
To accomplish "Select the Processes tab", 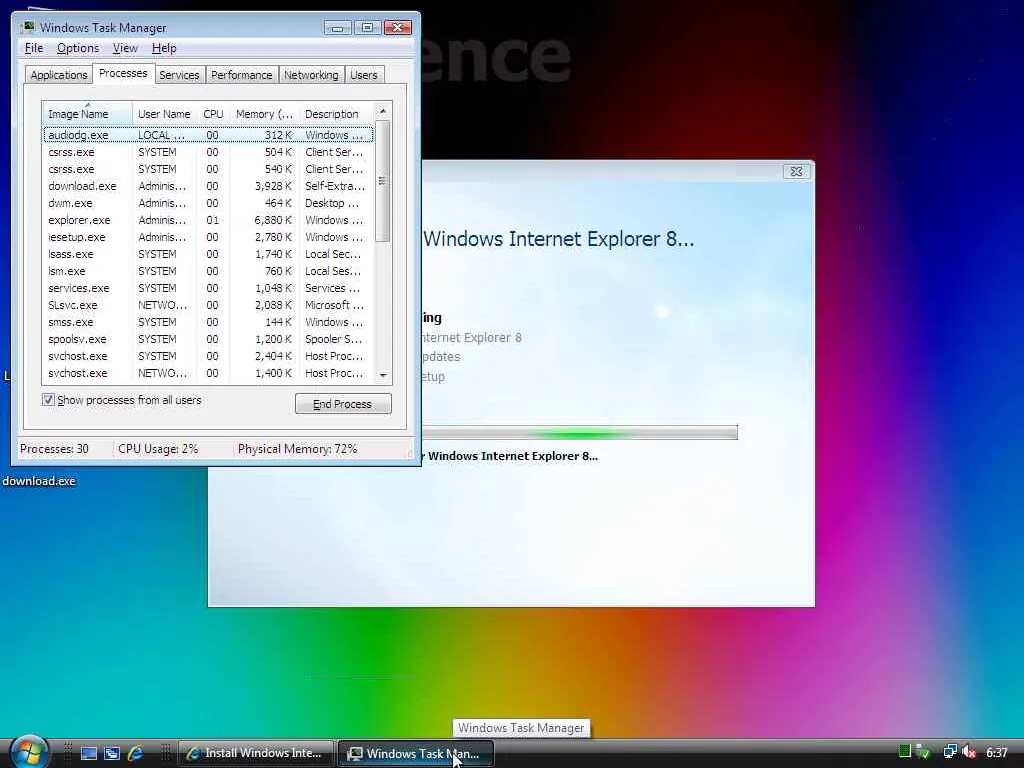I will pyautogui.click(x=123, y=73).
